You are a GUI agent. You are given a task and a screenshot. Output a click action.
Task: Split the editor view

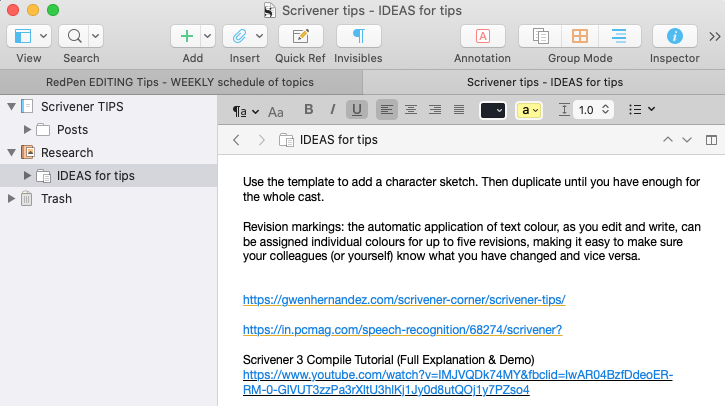coord(711,140)
